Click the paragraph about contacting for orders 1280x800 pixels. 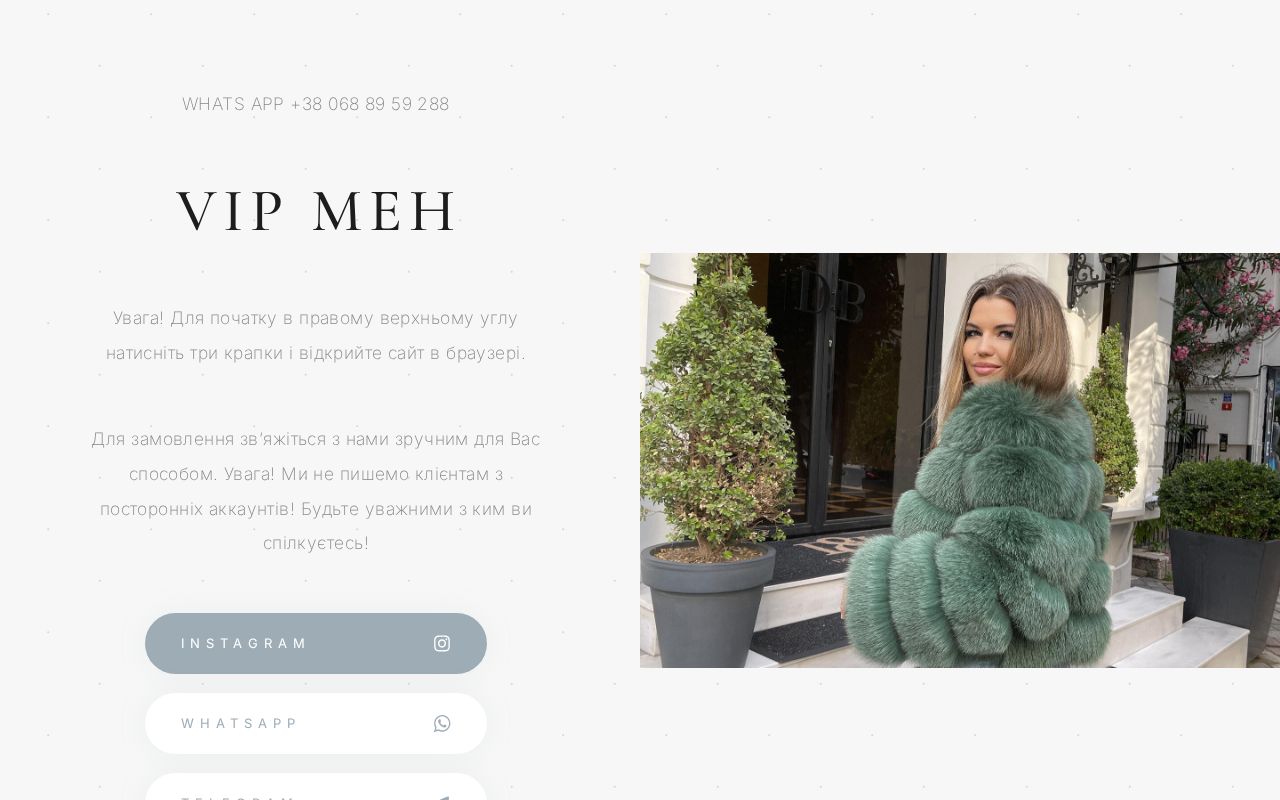pos(316,491)
